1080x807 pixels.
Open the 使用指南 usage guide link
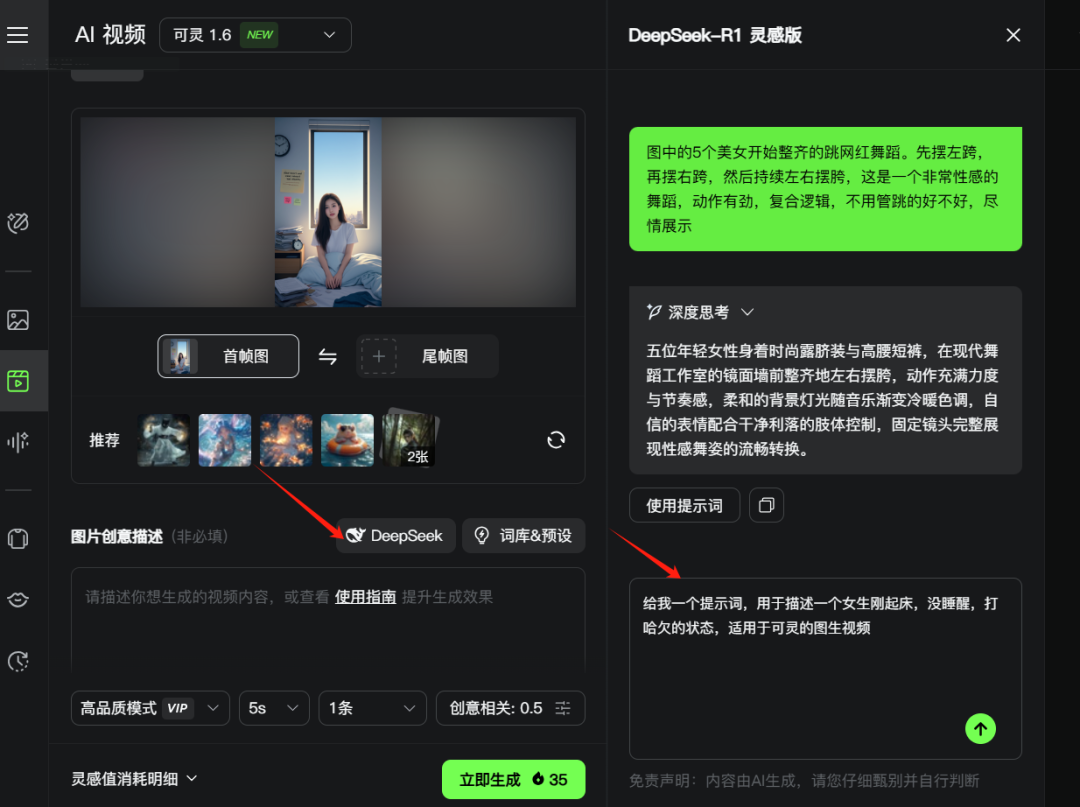tap(365, 597)
